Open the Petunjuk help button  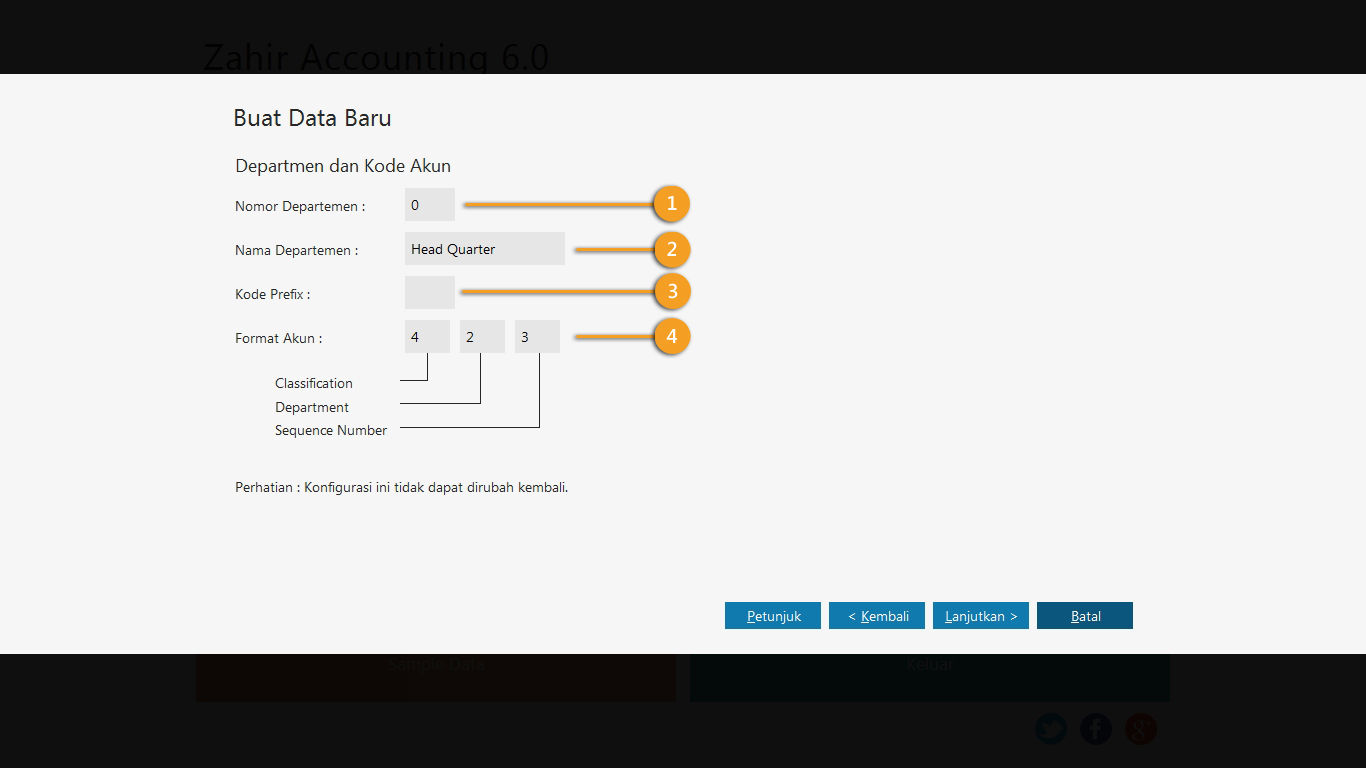pos(773,616)
